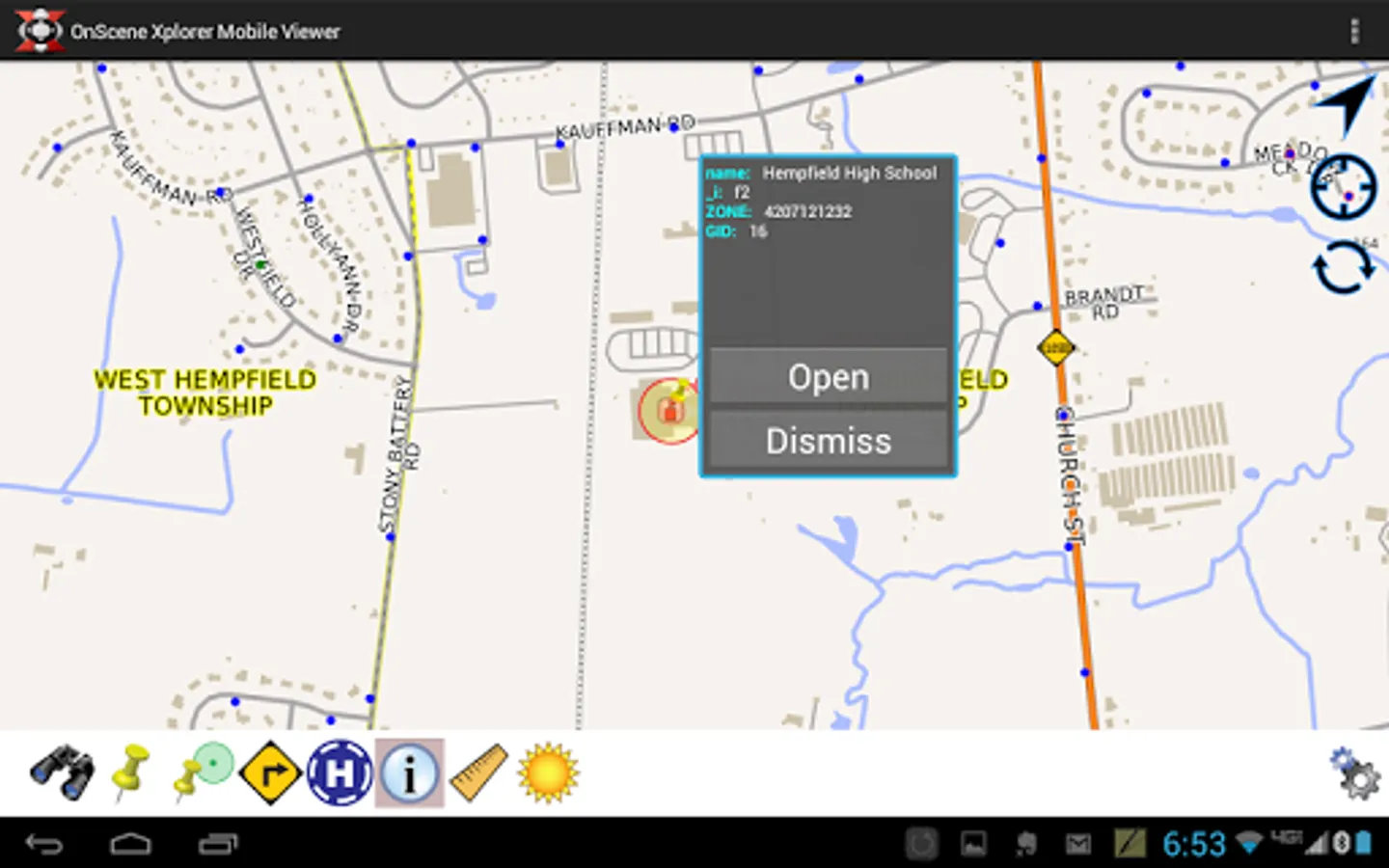Click the BRANDT RD label

tap(1105, 302)
